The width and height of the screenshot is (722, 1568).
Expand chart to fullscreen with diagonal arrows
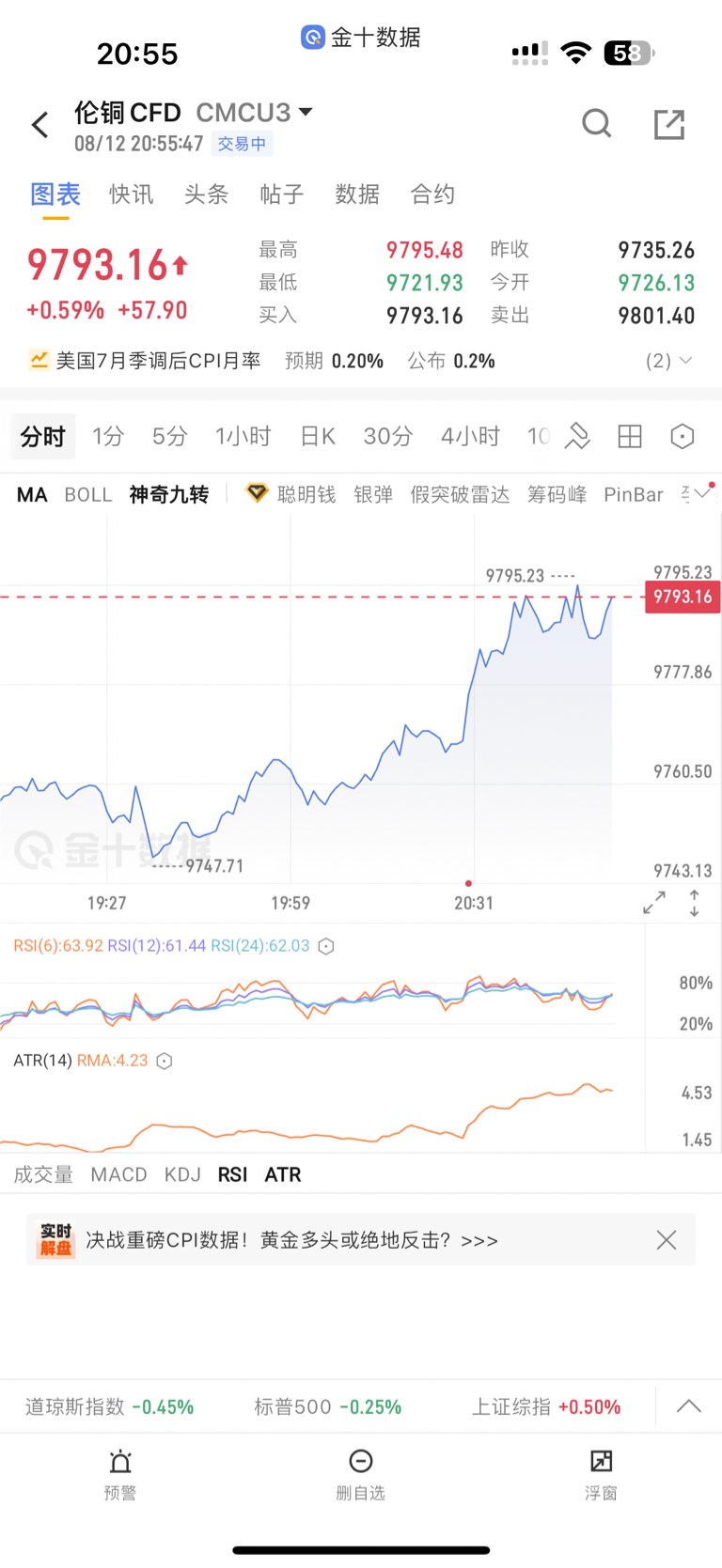coord(654,903)
